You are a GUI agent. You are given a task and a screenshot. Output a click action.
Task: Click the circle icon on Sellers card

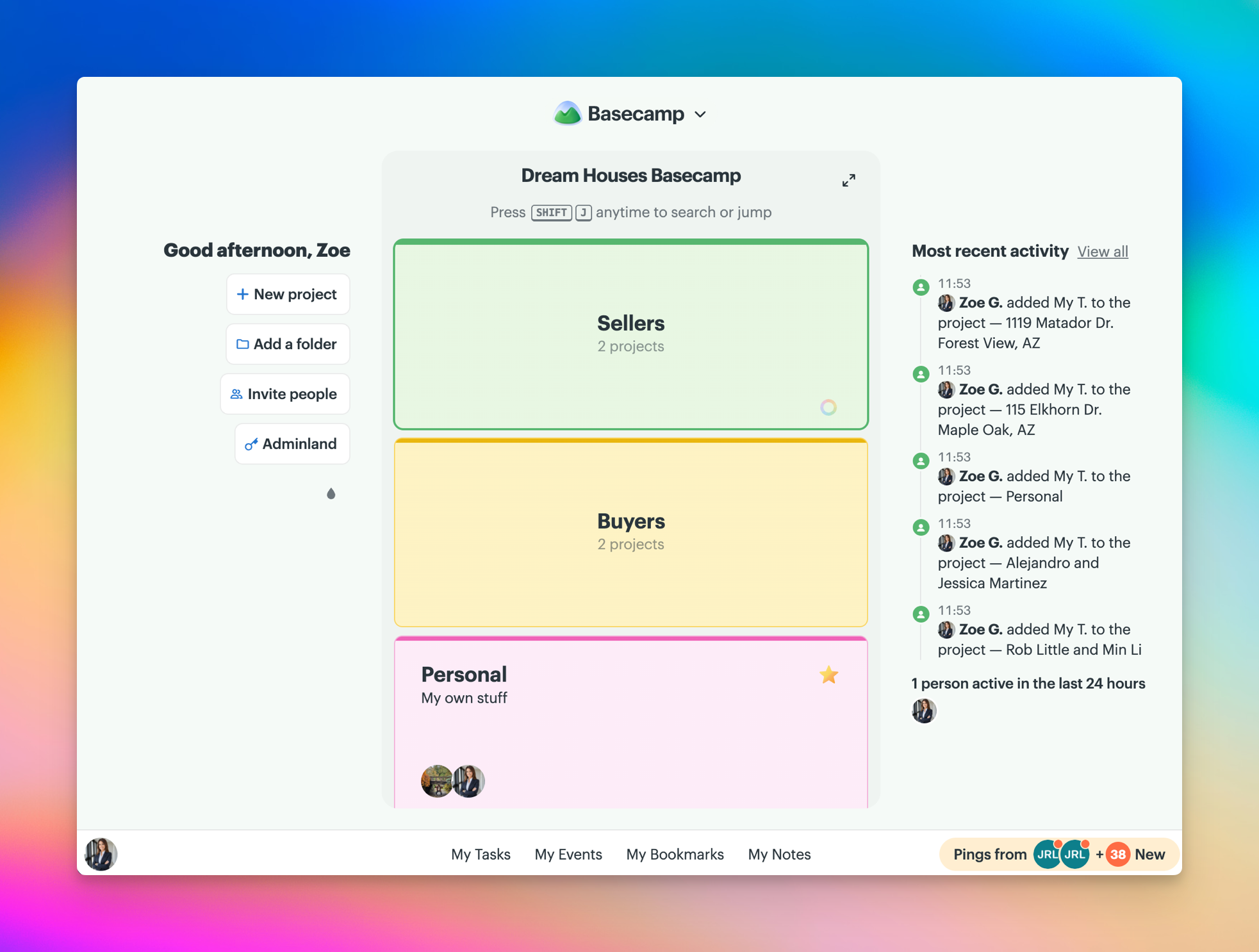pos(828,407)
